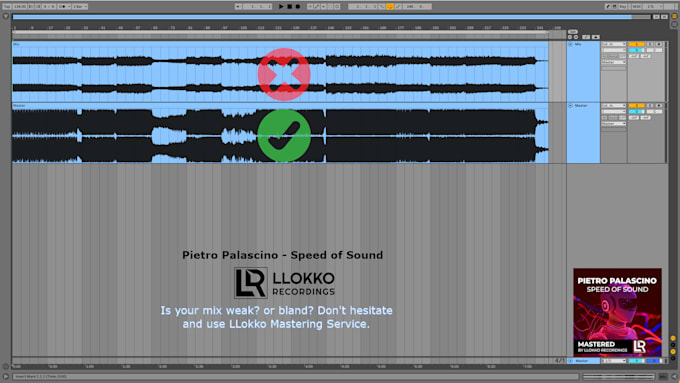
Task: Toggle the Automation Arm icon
Action: click(317, 7)
